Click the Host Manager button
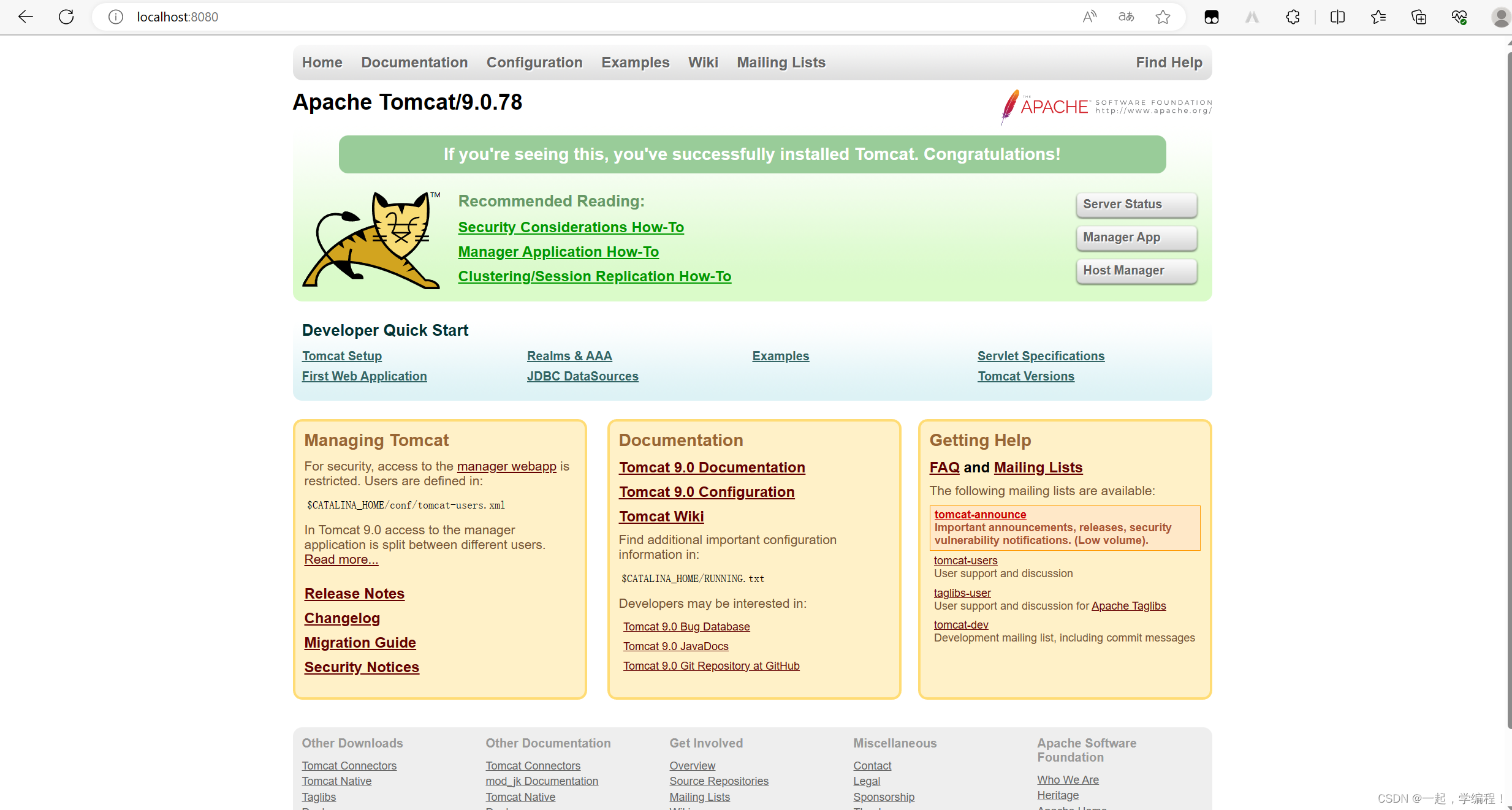This screenshot has width=1512, height=810. [1136, 271]
